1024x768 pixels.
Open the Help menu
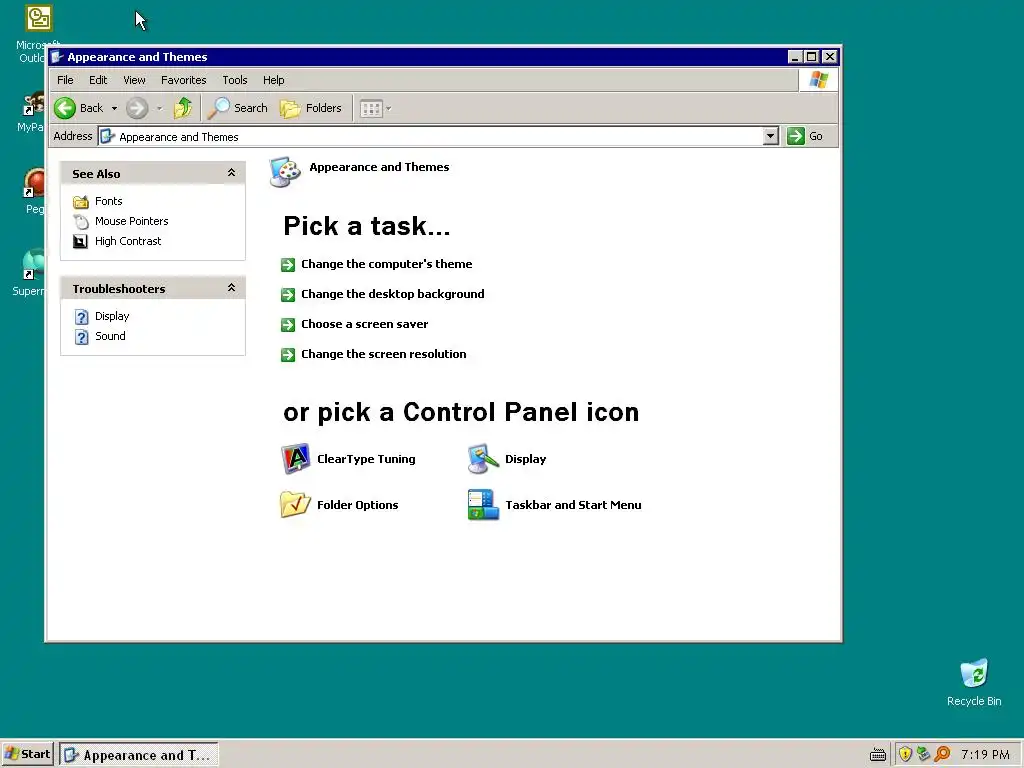click(274, 80)
